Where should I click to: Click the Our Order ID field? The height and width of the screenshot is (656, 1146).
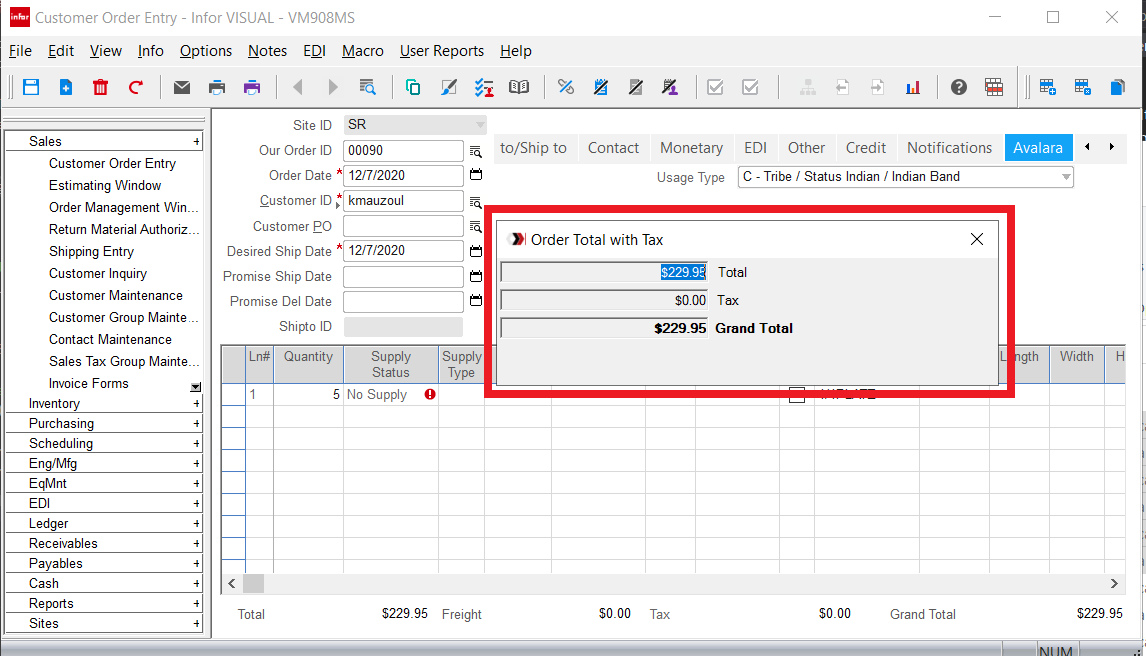coord(403,150)
